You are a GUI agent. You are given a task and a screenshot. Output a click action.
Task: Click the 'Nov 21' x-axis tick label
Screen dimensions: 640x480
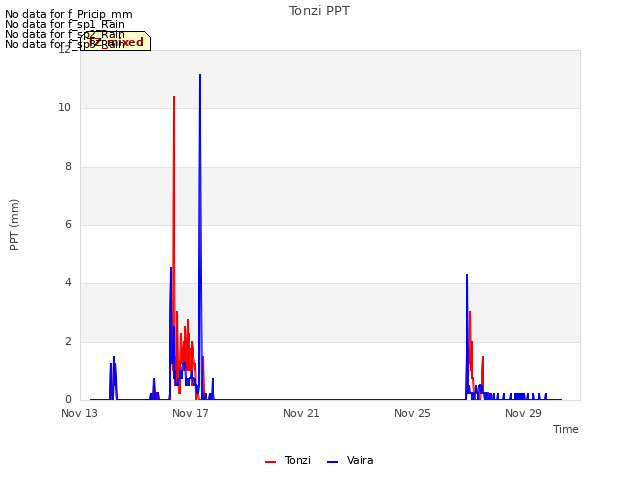[301, 413]
